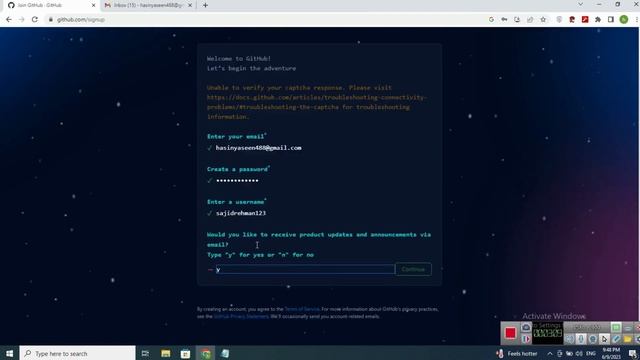Open the volume control in tray
640x360 pixels.
(579, 353)
